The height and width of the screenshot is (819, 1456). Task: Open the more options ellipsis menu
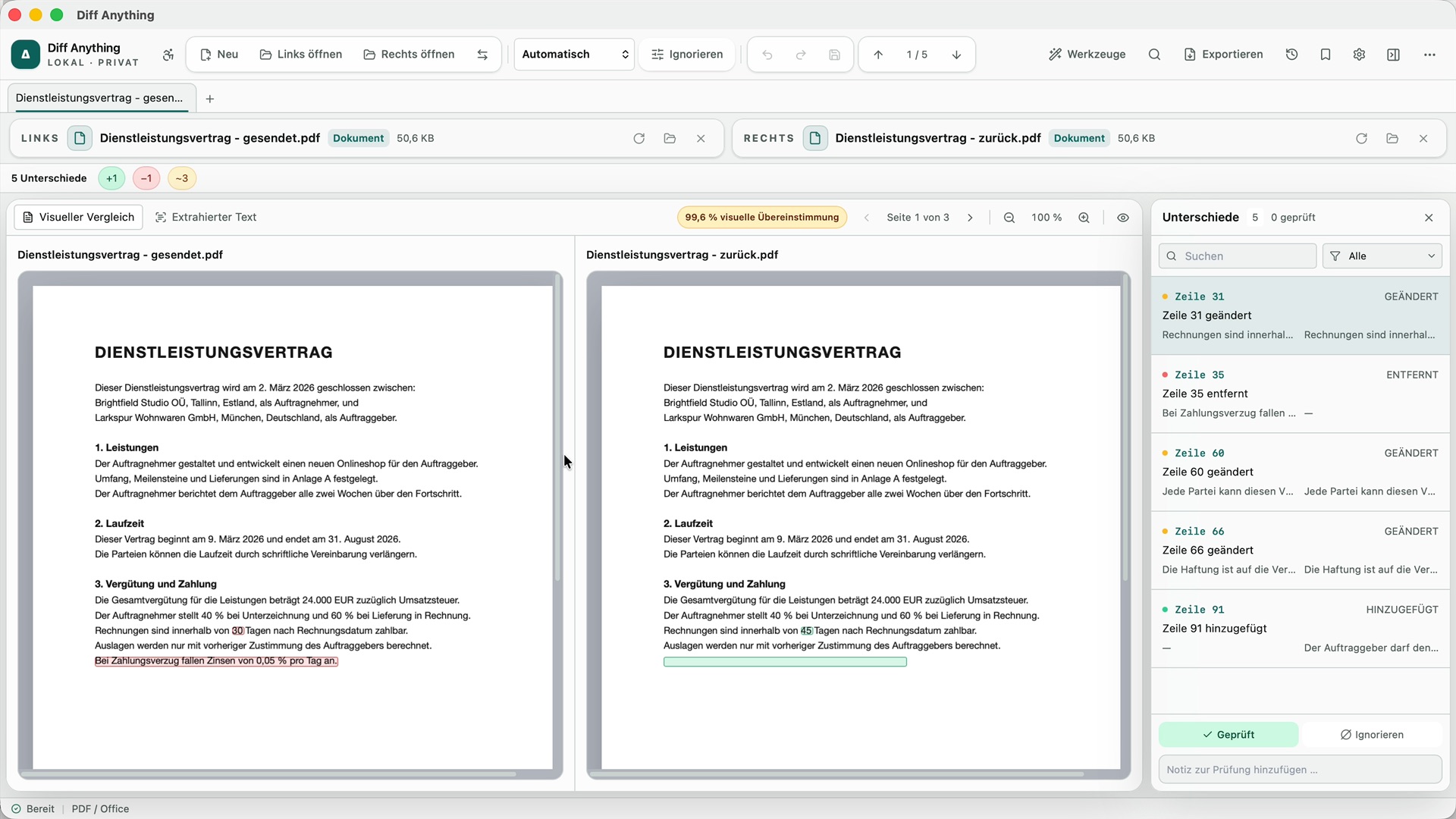point(1429,55)
